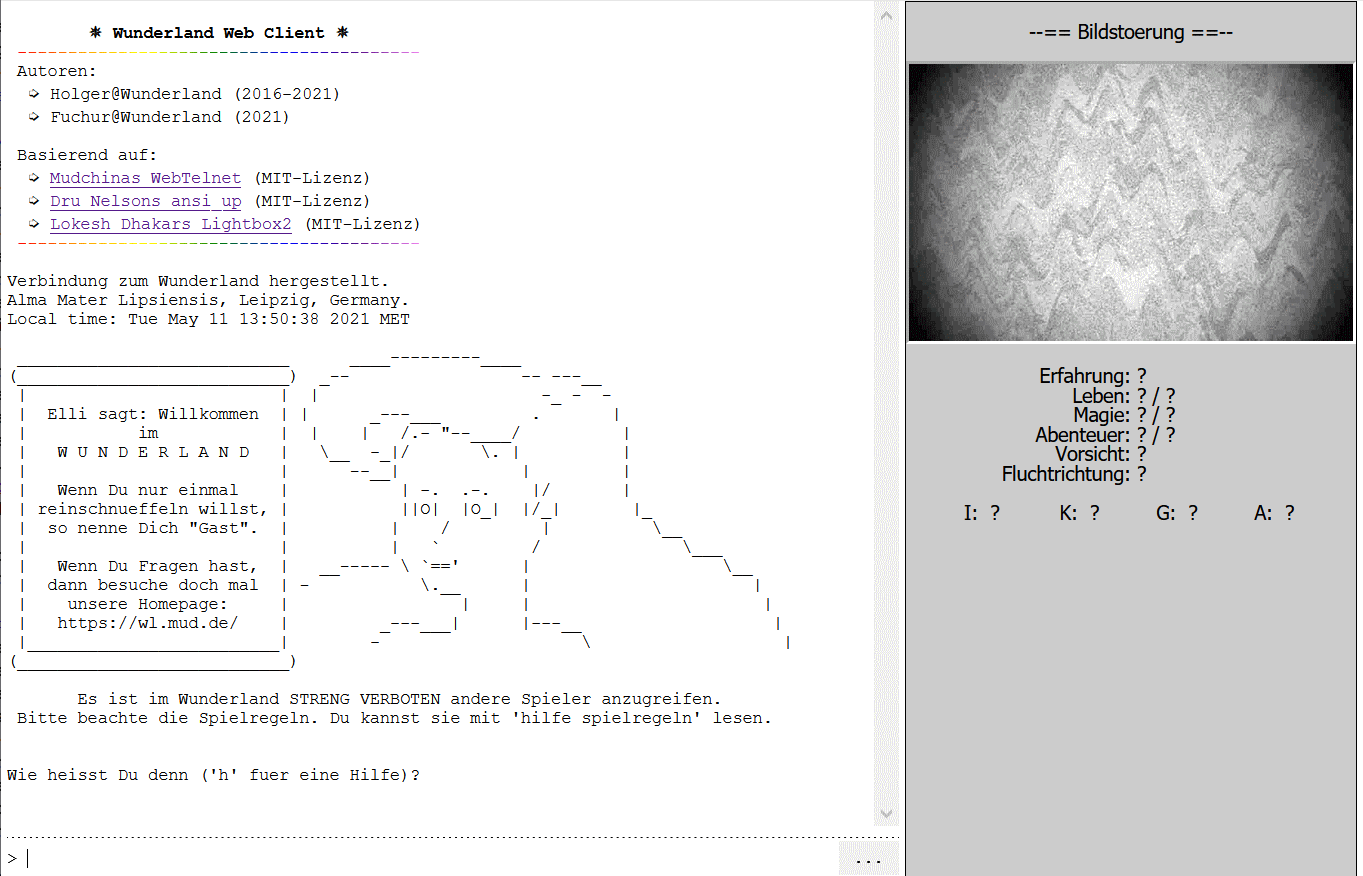Click the 'A: ?' status indicator
The height and width of the screenshot is (876, 1363).
click(x=1275, y=512)
